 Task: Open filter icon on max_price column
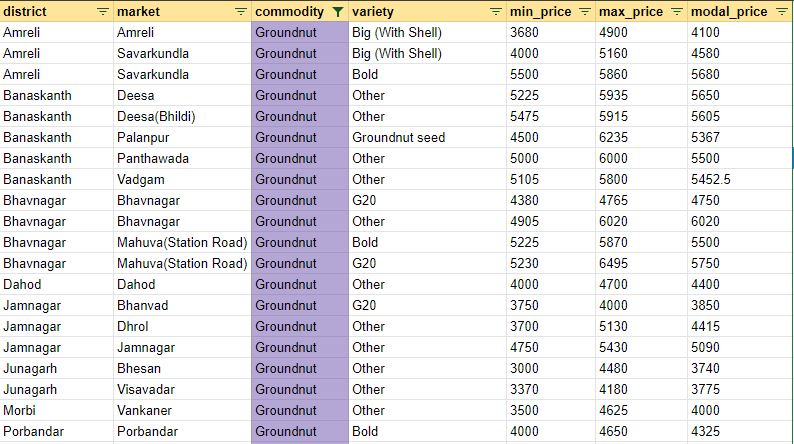point(677,11)
